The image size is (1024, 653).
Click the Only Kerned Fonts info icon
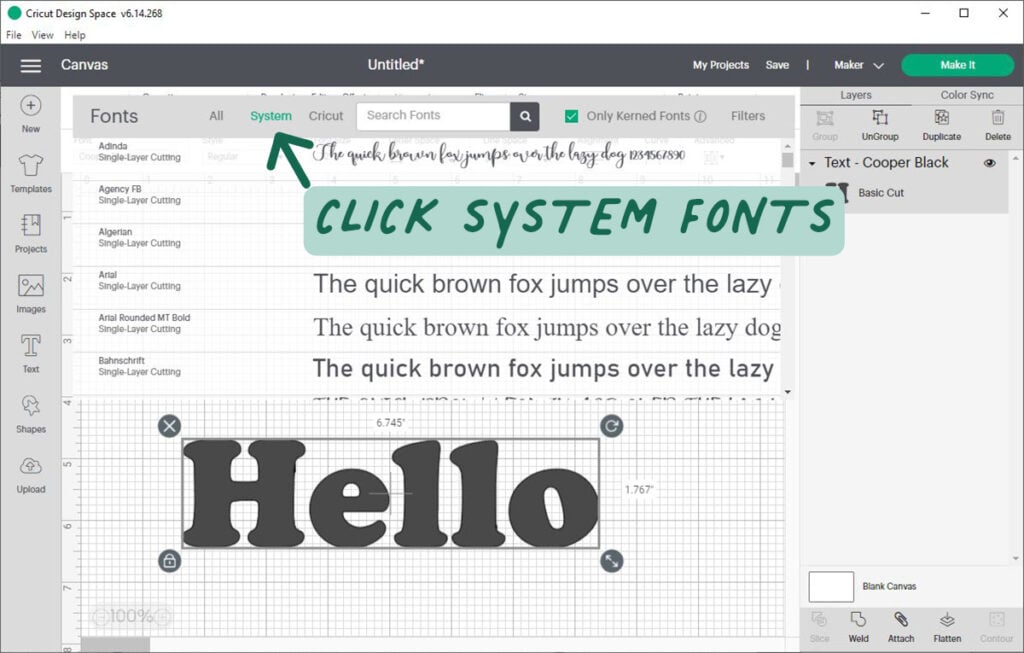700,116
